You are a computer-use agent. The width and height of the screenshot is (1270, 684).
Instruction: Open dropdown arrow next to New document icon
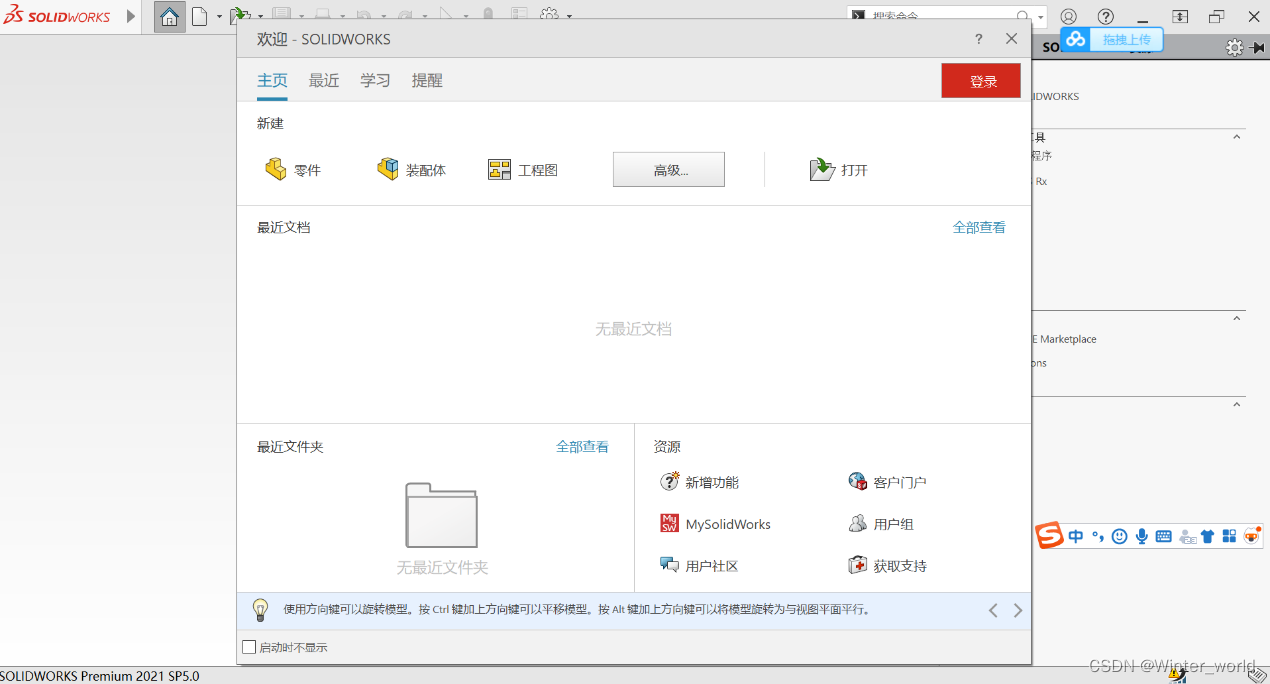tap(219, 17)
